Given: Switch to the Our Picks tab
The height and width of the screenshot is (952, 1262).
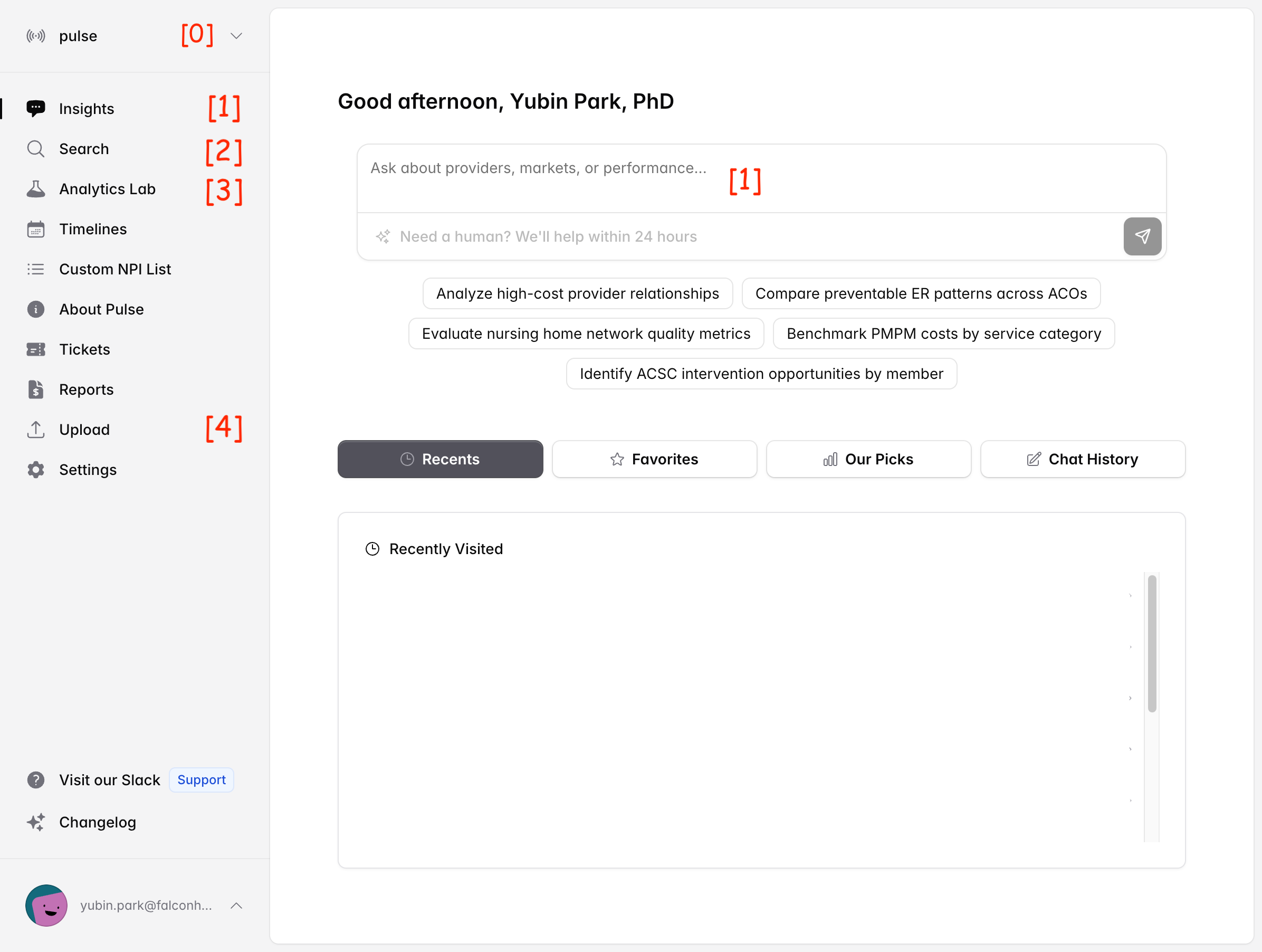Looking at the screenshot, I should [868, 459].
